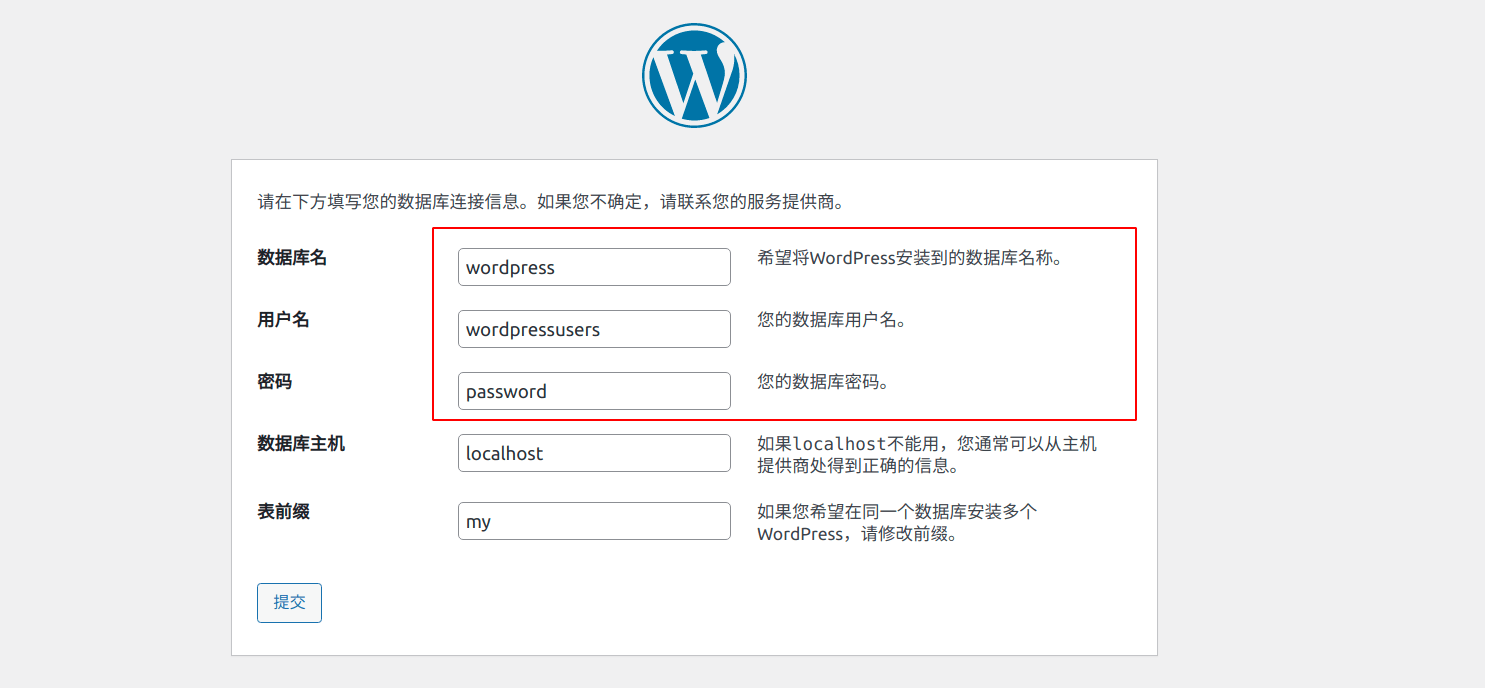Viewport: 1485px width, 688px height.
Task: Click the hint about 修改前缀 for multiple installs
Action: pos(897,523)
